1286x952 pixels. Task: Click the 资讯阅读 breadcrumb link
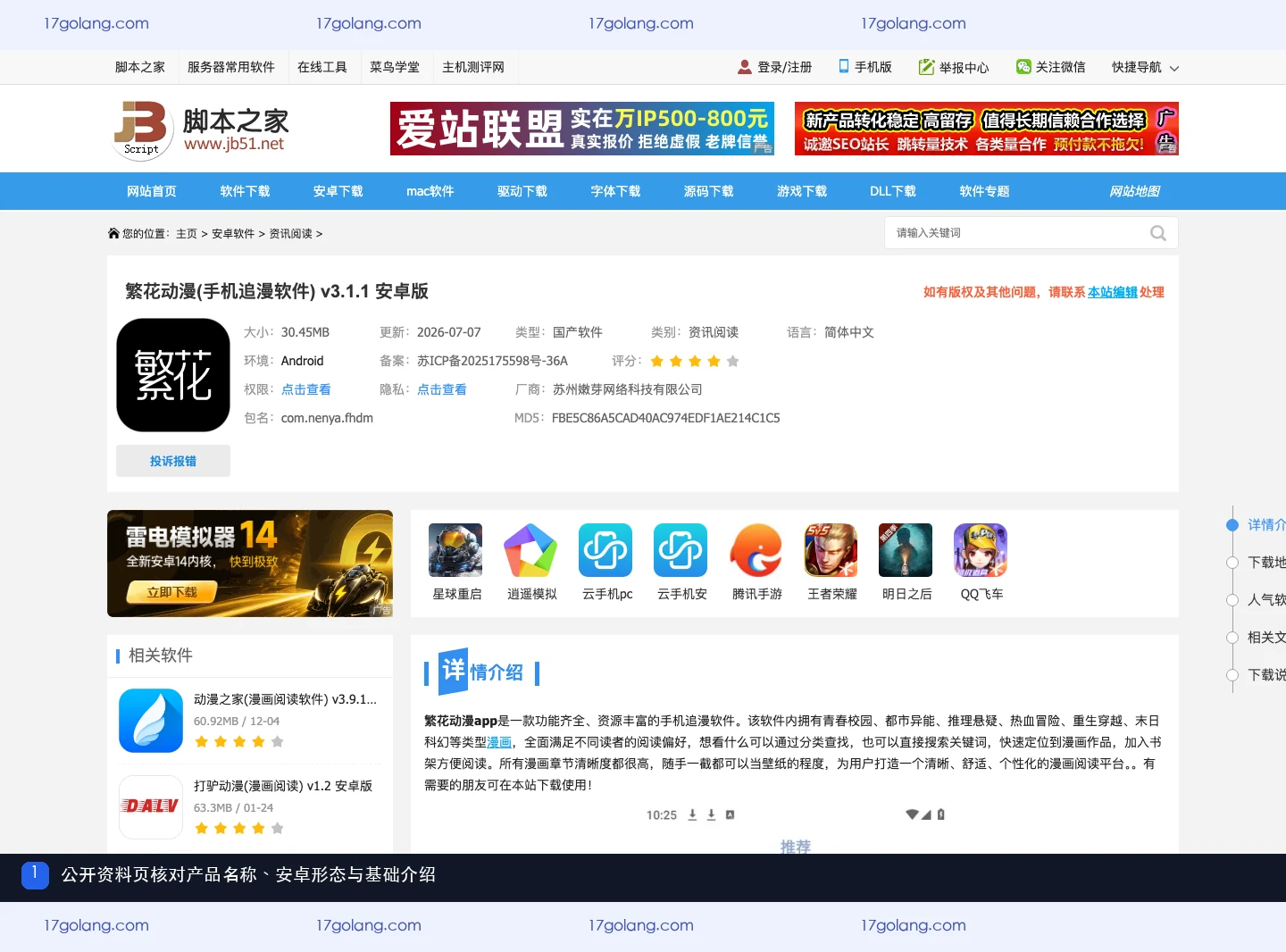[291, 234]
